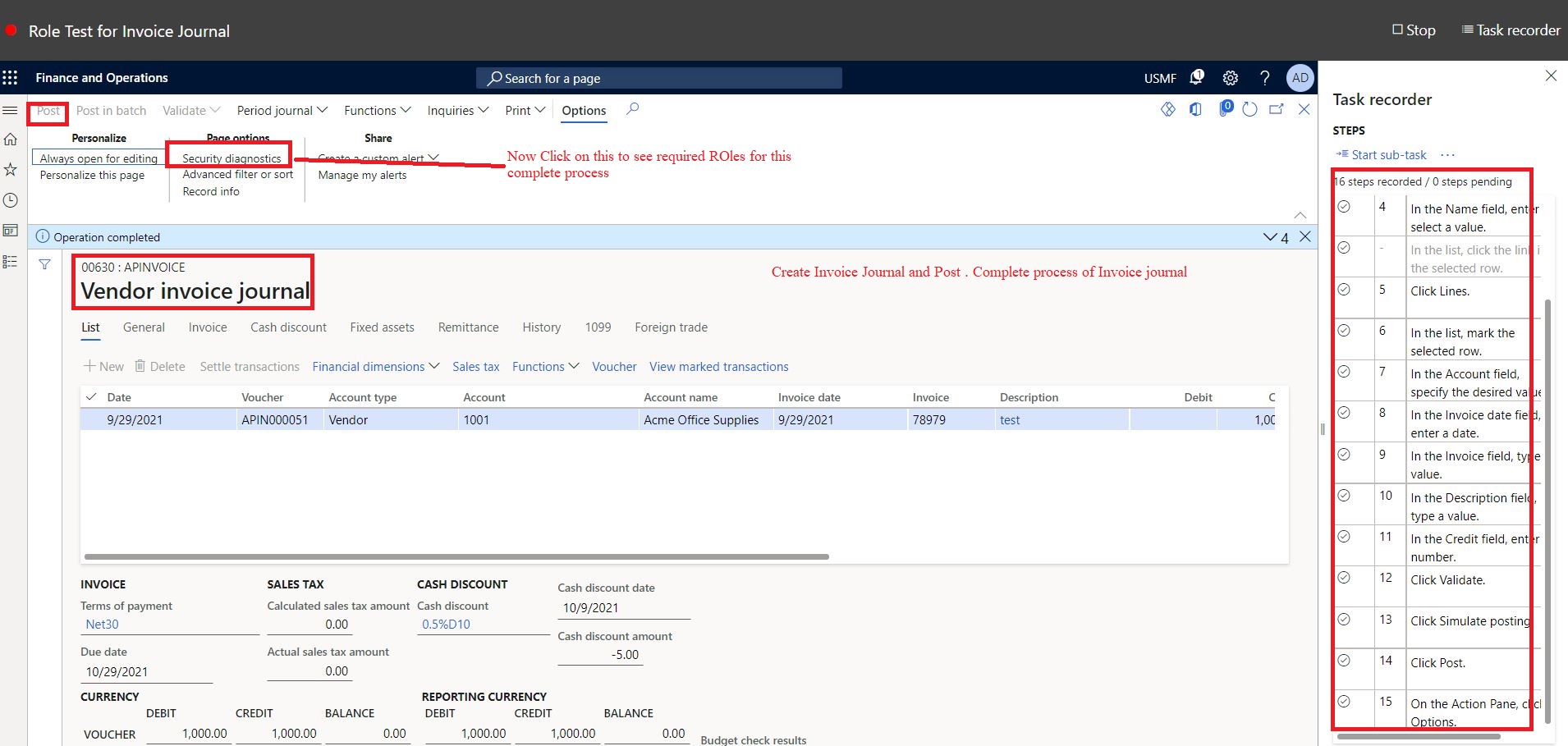Open the Options menu
This screenshot has width=1568, height=746.
click(584, 110)
